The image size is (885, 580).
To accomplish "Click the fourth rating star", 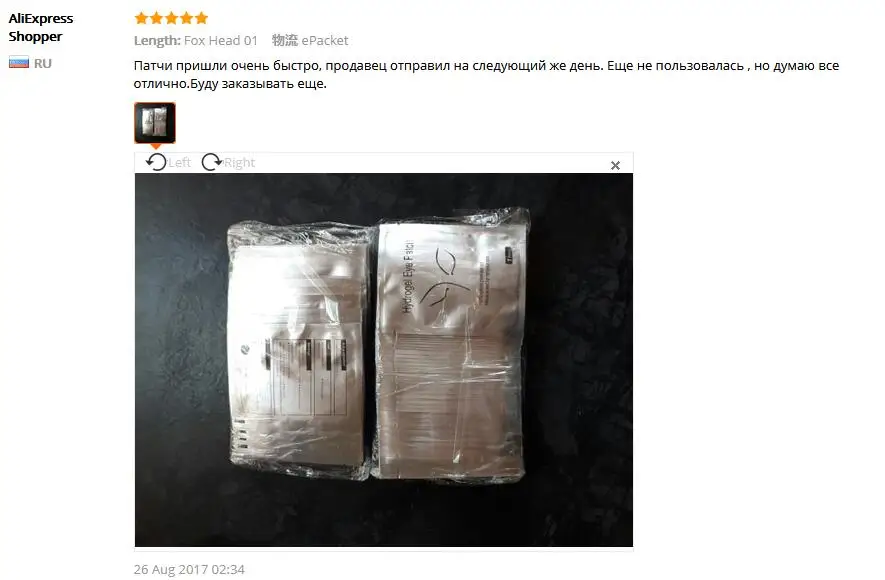I will pyautogui.click(x=186, y=19).
